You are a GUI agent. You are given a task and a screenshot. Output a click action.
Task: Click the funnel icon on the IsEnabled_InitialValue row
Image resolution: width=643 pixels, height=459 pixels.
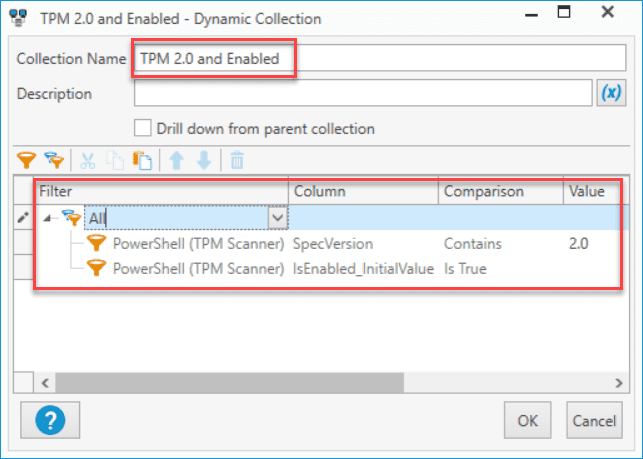click(96, 268)
